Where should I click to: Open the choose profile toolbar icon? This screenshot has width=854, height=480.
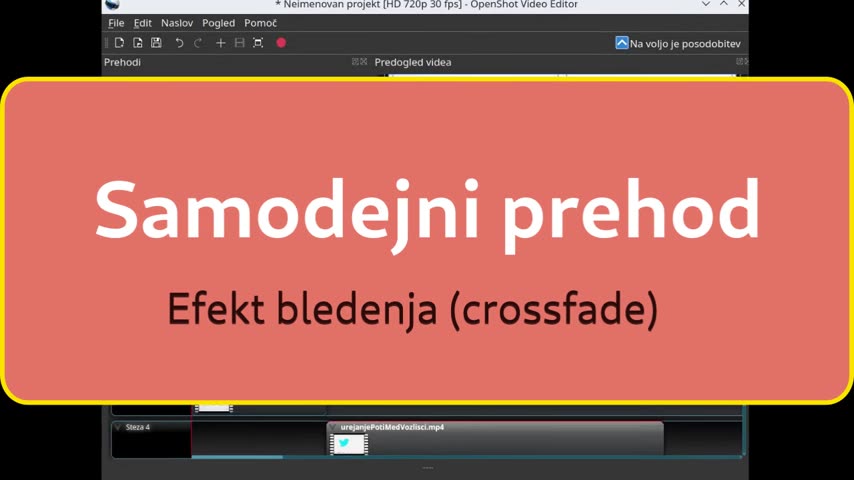pyautogui.click(x=239, y=43)
